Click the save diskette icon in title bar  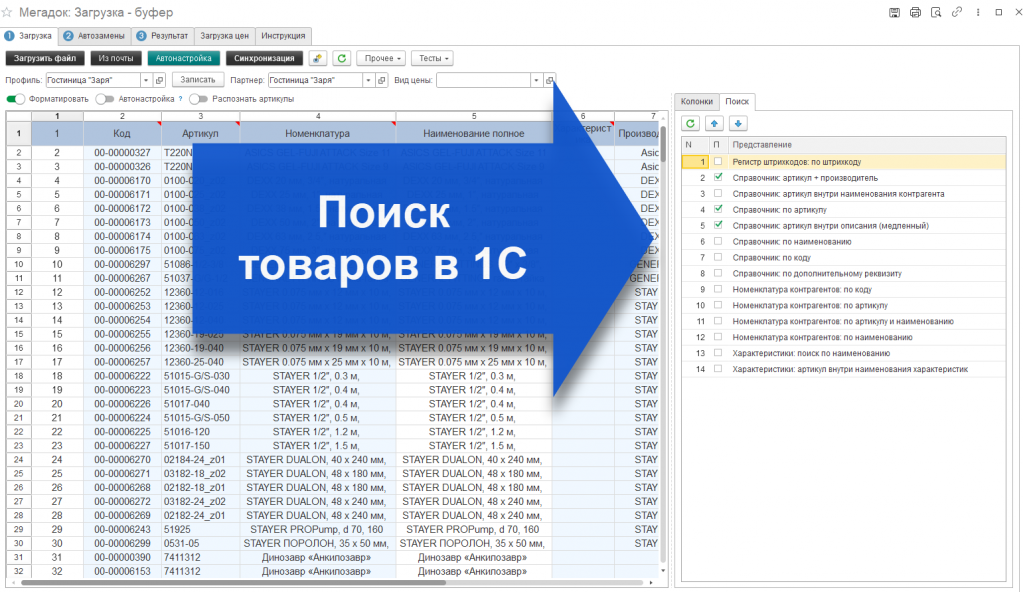pos(894,12)
